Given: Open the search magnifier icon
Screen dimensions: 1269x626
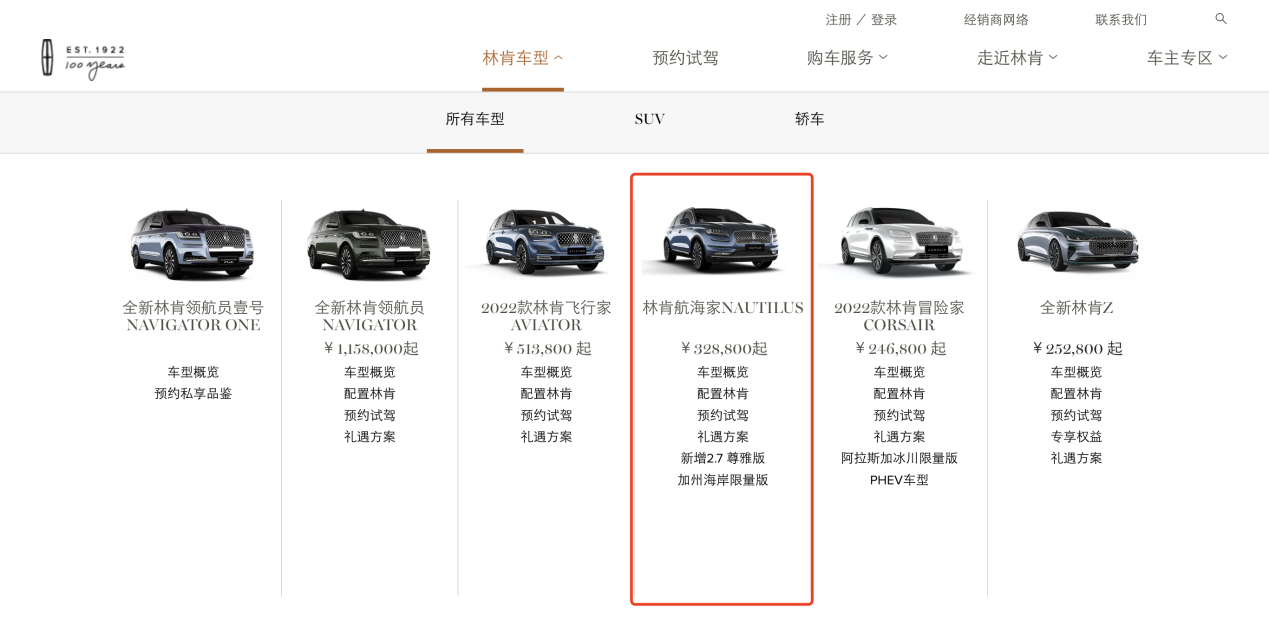Looking at the screenshot, I should [x=1220, y=19].
